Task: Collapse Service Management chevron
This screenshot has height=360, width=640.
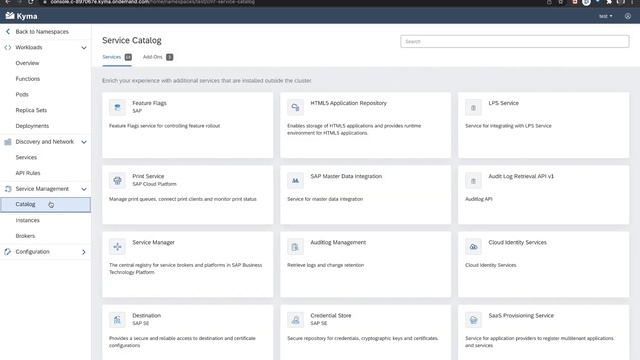Action: tap(84, 189)
